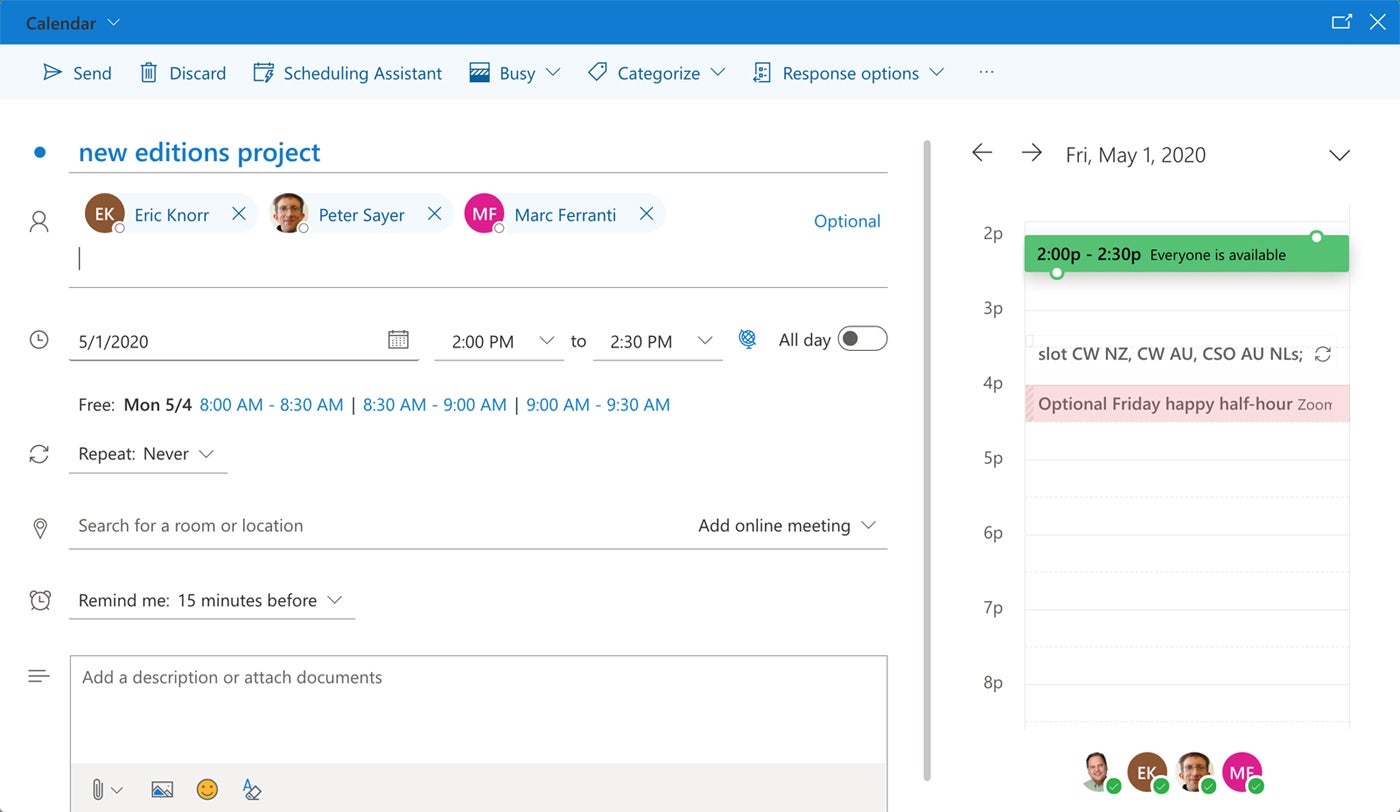This screenshot has width=1400, height=812.
Task: Insert a picture using the image icon
Action: pyautogui.click(x=162, y=789)
